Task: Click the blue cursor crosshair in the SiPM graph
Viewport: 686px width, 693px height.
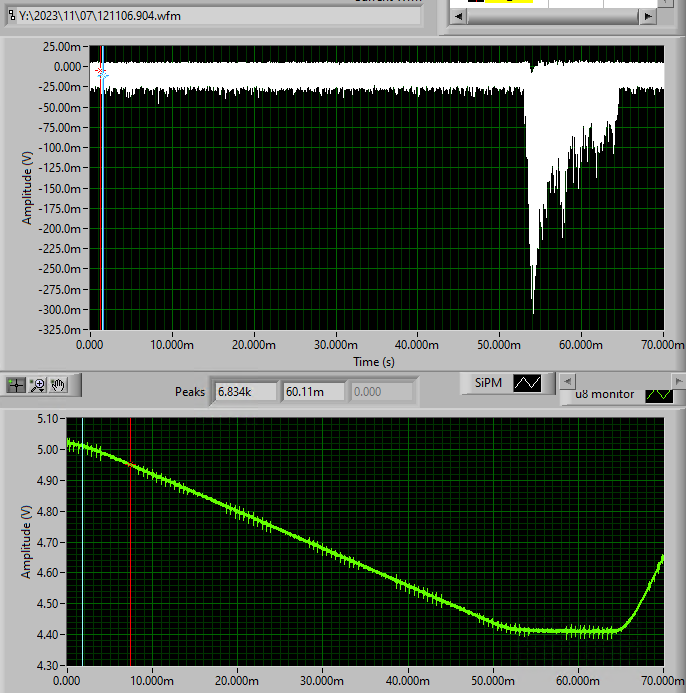Action: pyautogui.click(x=103, y=76)
